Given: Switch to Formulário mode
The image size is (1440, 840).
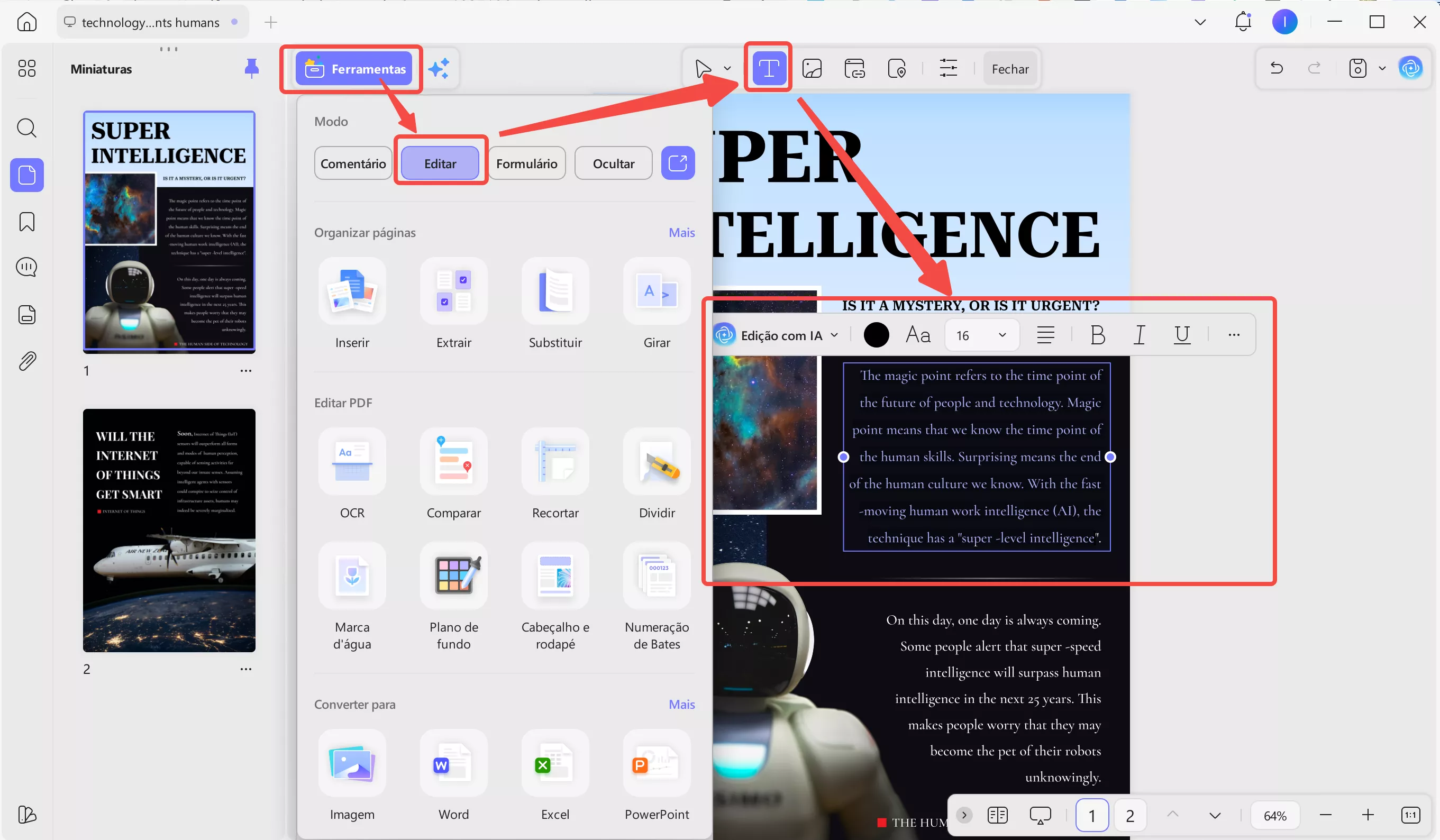Looking at the screenshot, I should (x=526, y=163).
